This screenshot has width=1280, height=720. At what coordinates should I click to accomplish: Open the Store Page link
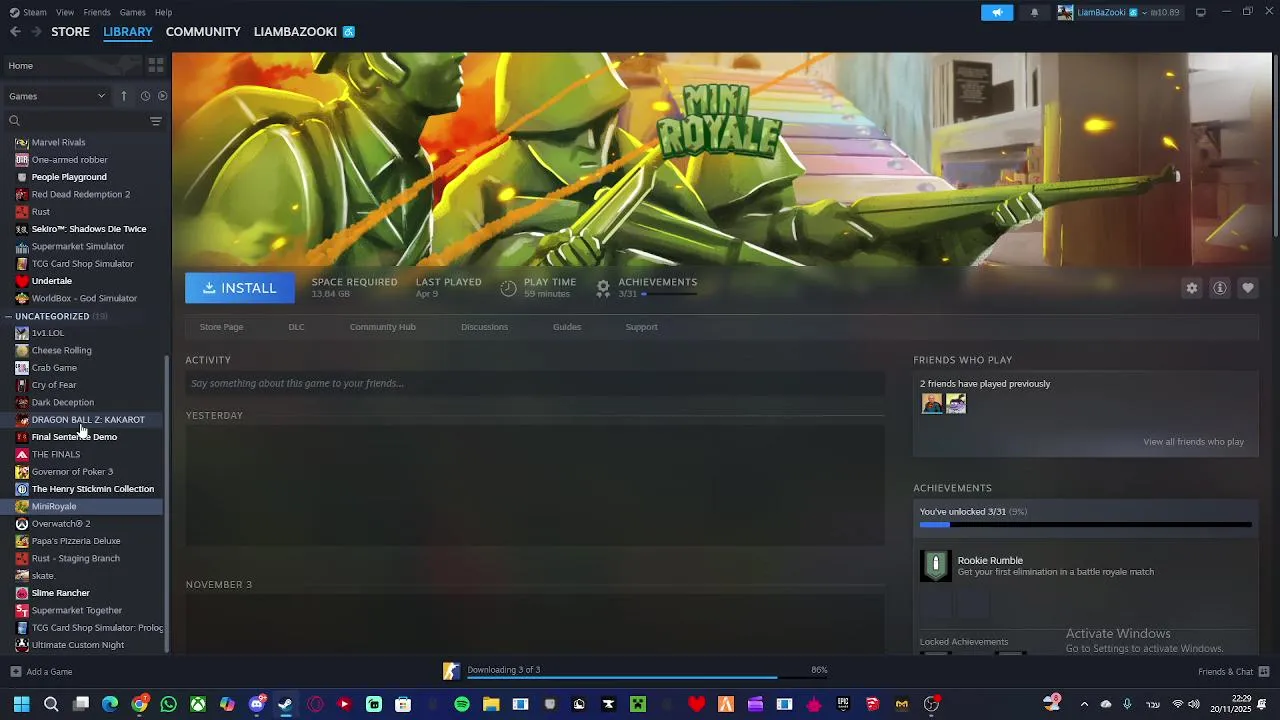click(221, 327)
